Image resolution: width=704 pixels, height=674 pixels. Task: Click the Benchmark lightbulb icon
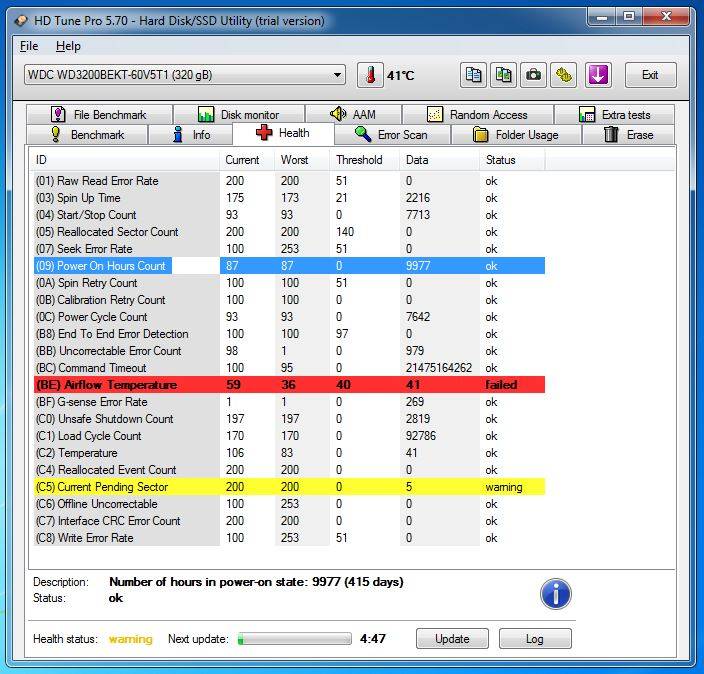point(56,134)
